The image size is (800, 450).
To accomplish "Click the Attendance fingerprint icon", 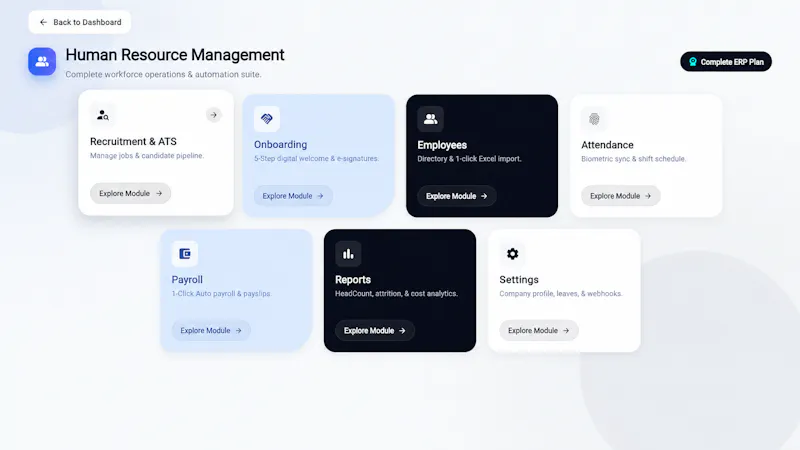I will tap(594, 119).
